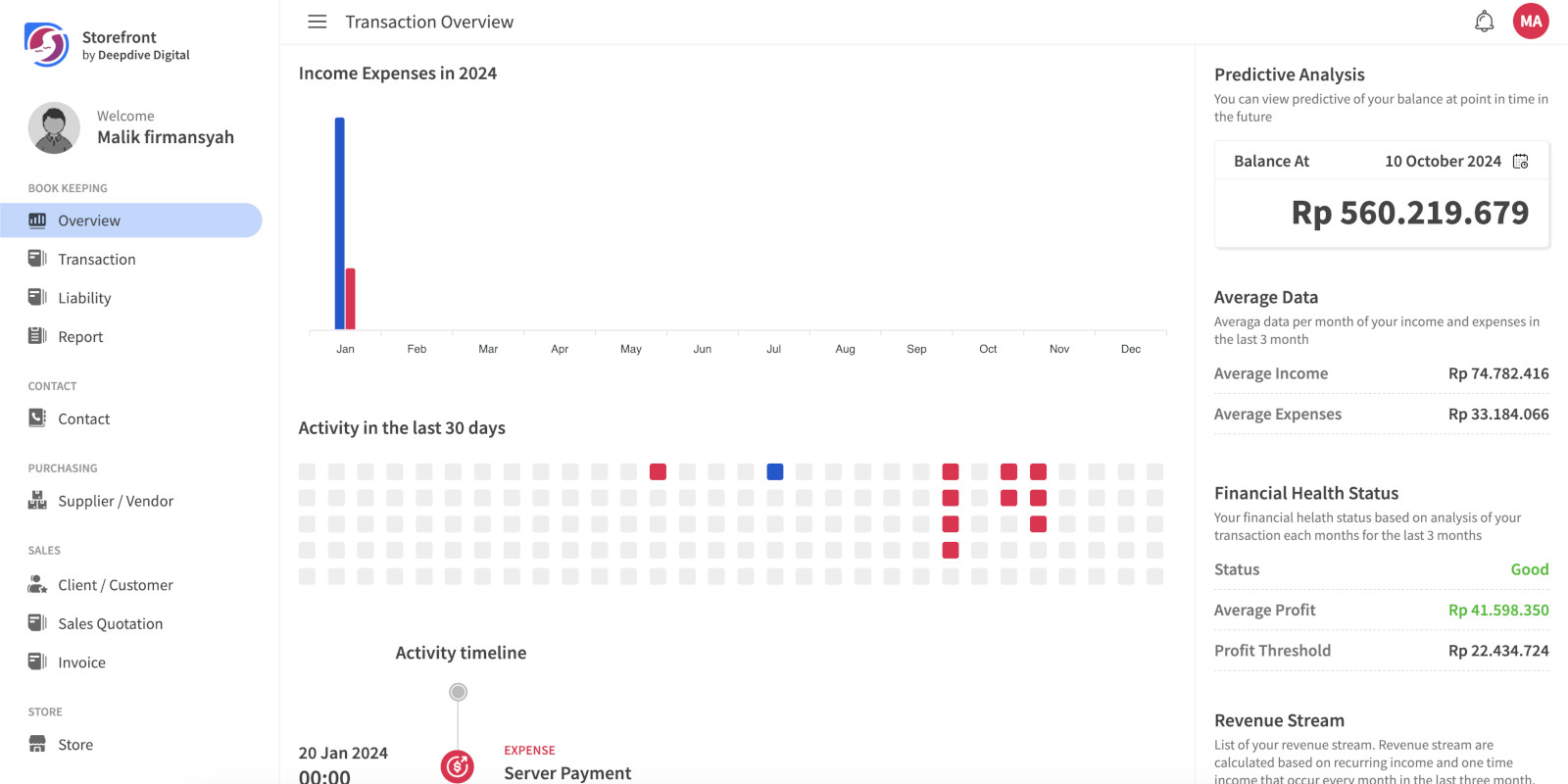
Task: Open the Liability section
Action: coord(84,298)
